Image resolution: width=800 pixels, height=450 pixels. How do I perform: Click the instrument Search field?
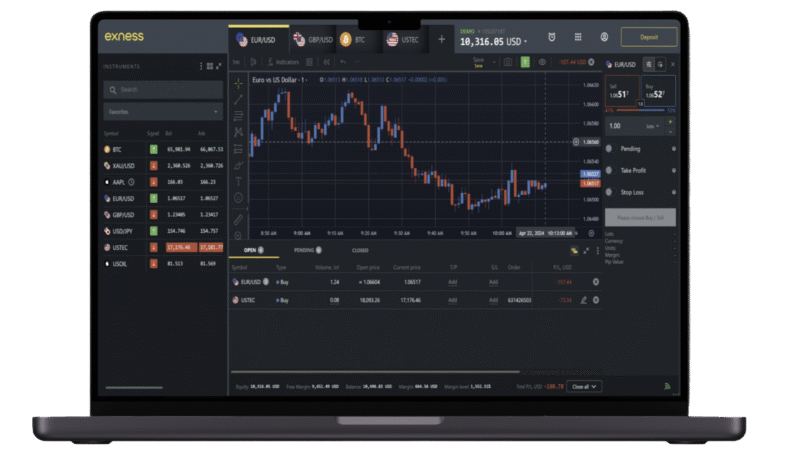tap(163, 90)
